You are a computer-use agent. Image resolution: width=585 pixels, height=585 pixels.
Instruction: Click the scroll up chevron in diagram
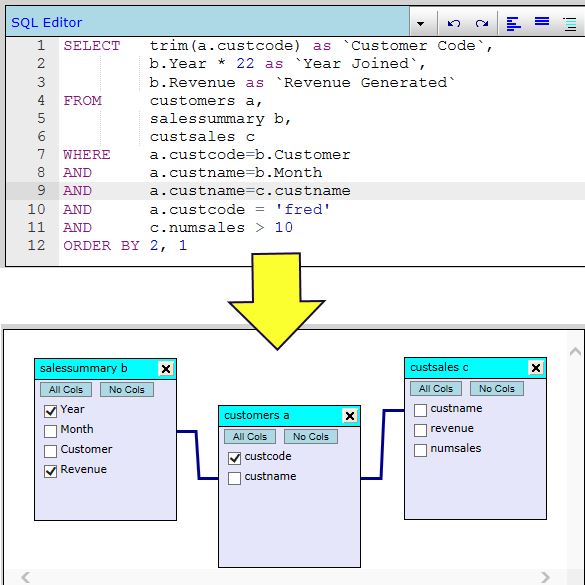point(575,351)
